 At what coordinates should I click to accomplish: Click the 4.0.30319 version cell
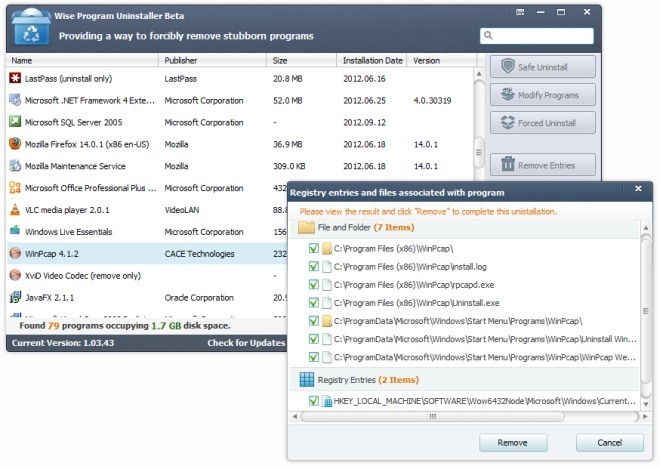(432, 100)
